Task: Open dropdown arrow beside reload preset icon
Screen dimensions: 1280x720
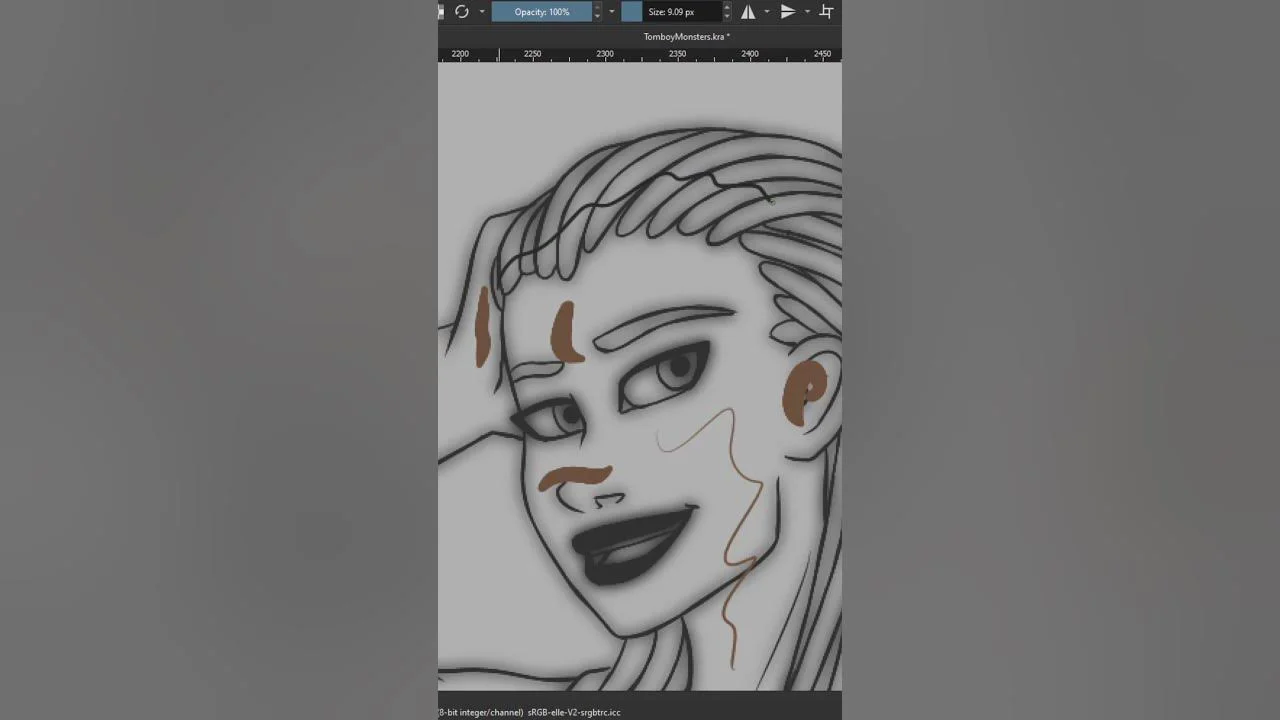Action: 482,12
